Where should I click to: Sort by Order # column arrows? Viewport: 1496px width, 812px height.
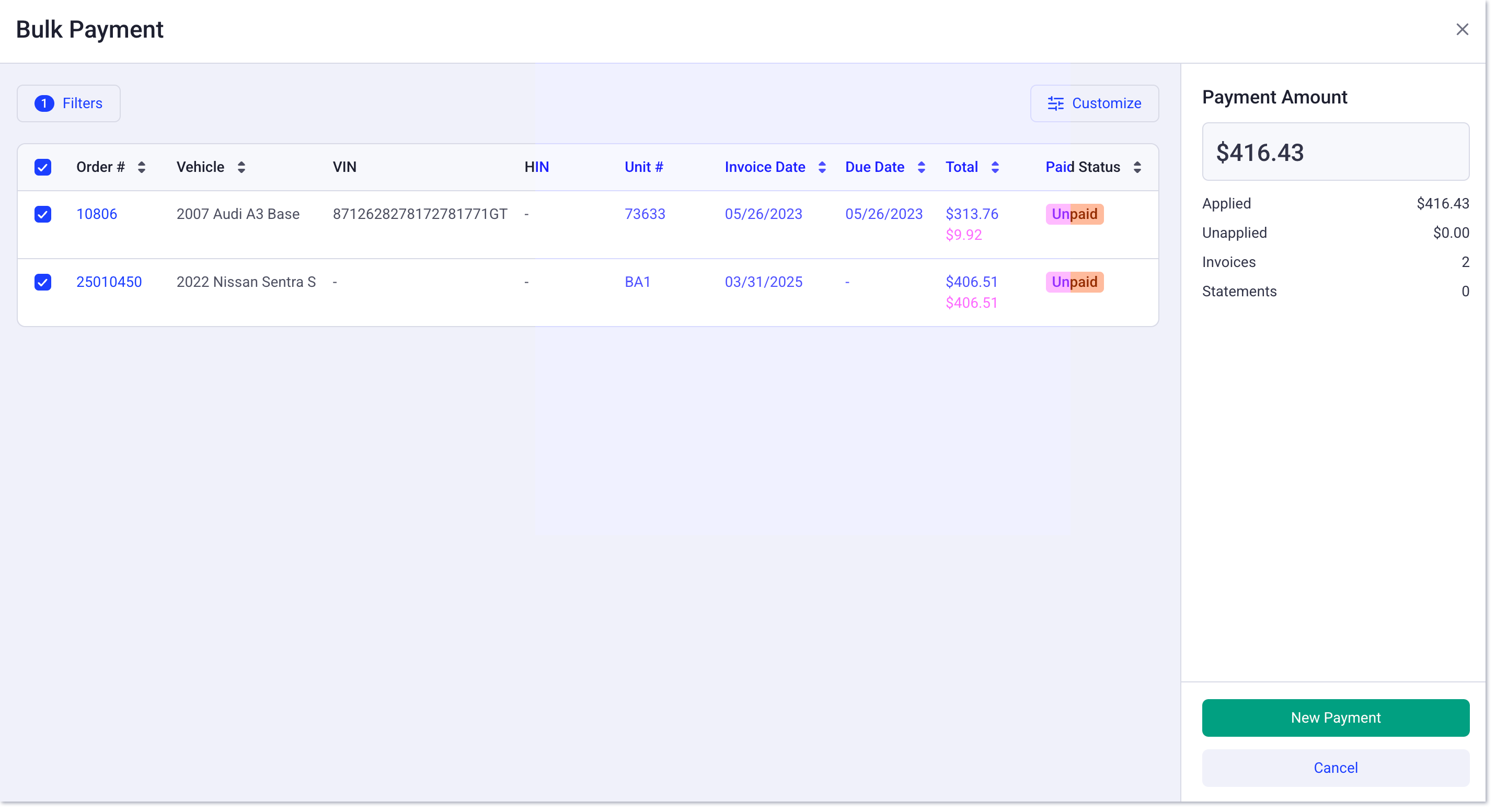(142, 167)
